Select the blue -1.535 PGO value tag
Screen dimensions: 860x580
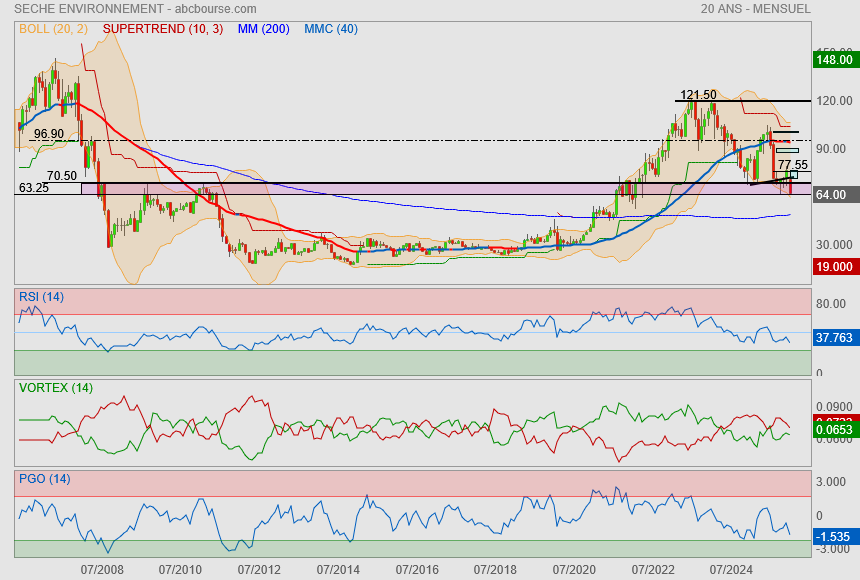[833, 537]
